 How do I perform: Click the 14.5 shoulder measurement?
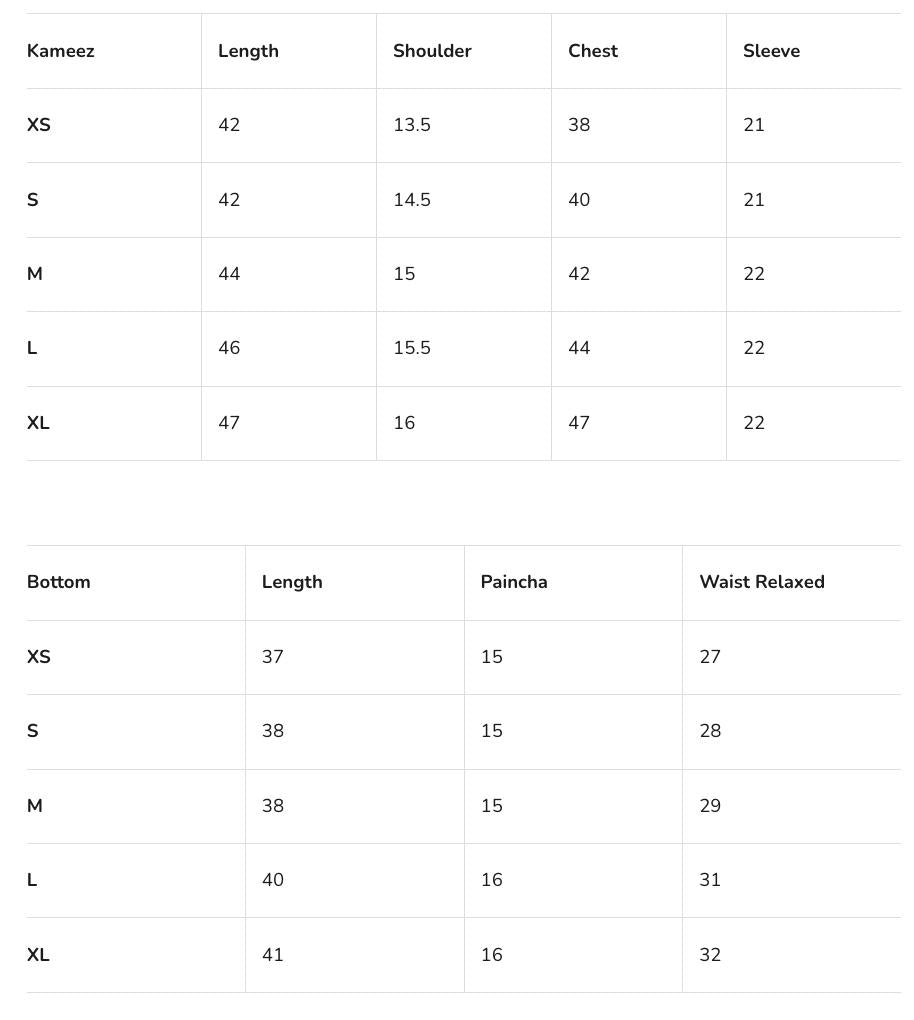(412, 200)
